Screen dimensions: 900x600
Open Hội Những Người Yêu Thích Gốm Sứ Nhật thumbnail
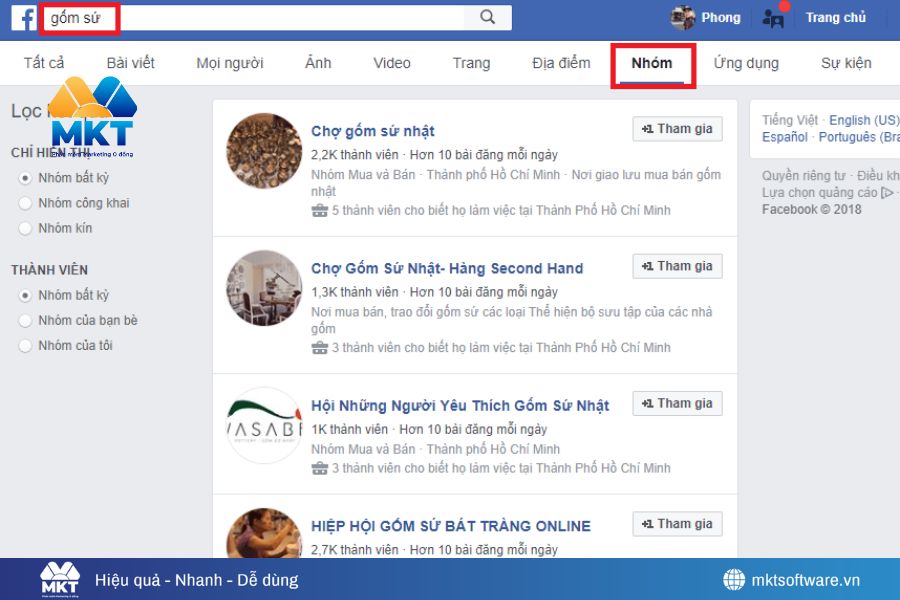[x=263, y=424]
